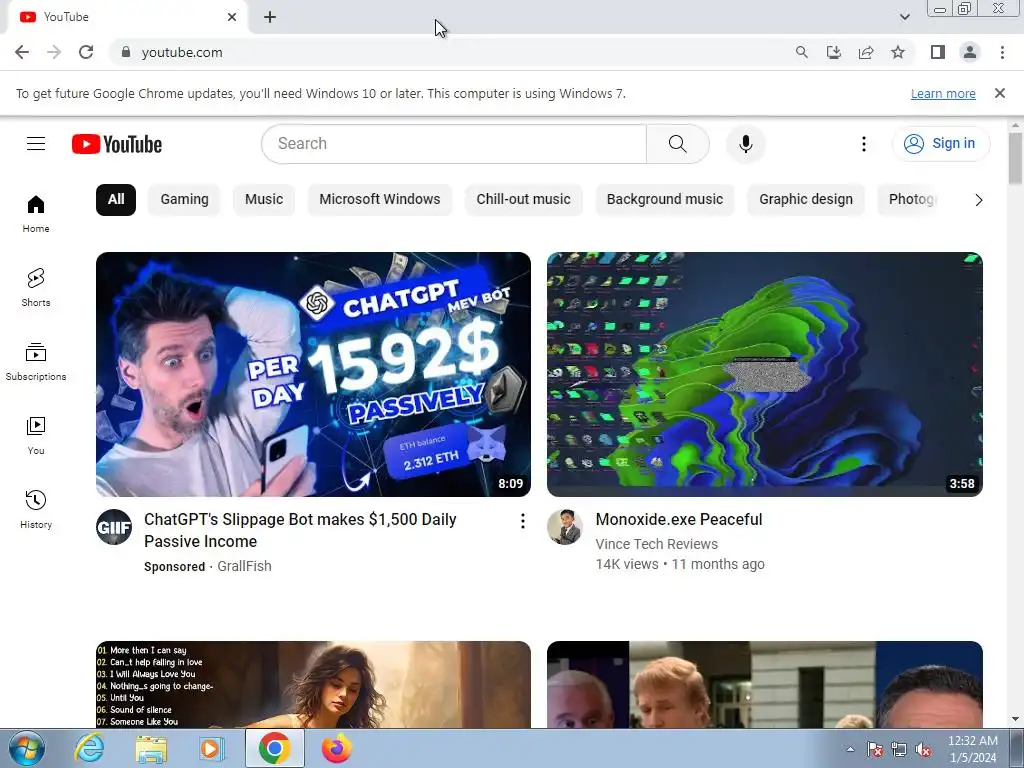Open Chrome three-dot menu
Screen dimensions: 1024x768
tap(1002, 52)
